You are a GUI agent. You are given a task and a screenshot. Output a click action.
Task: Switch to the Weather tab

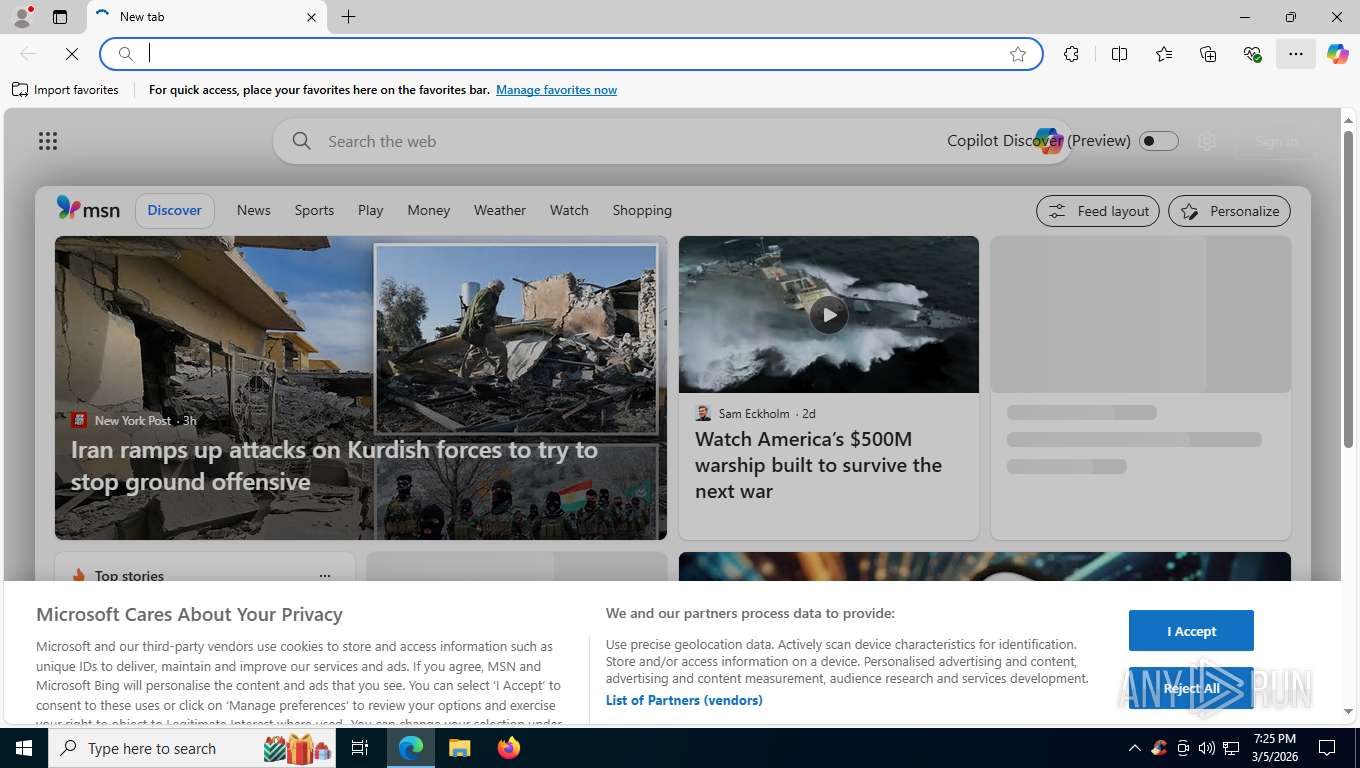[x=499, y=210]
